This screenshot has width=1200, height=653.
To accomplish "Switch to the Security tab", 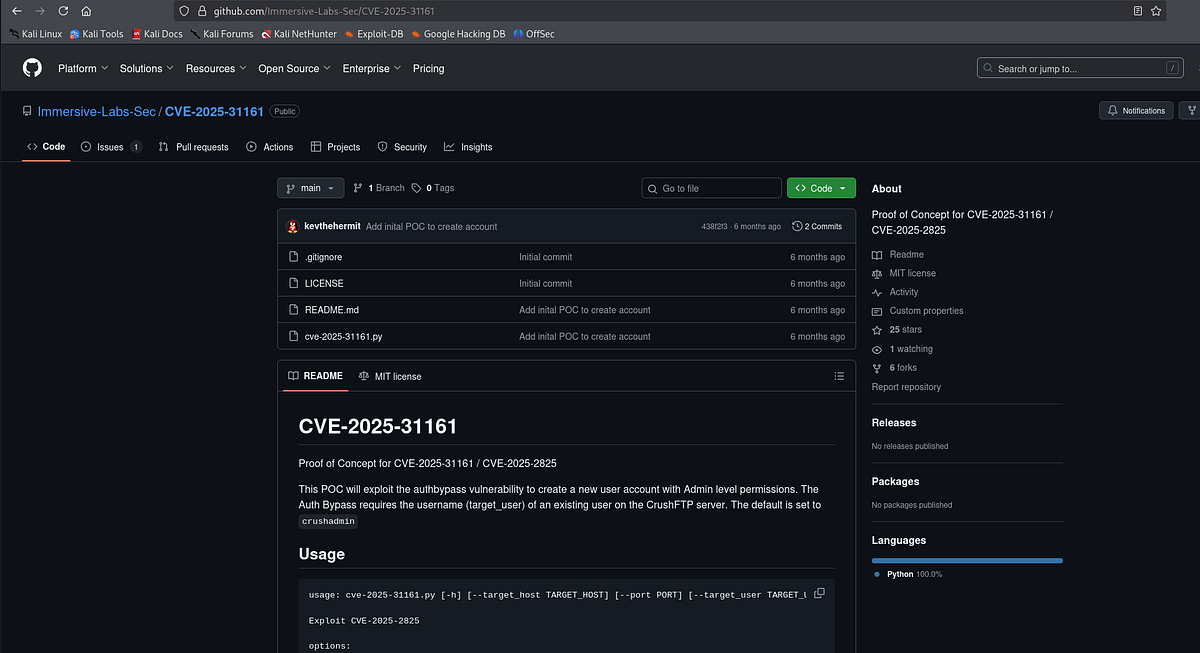I will pyautogui.click(x=402, y=146).
